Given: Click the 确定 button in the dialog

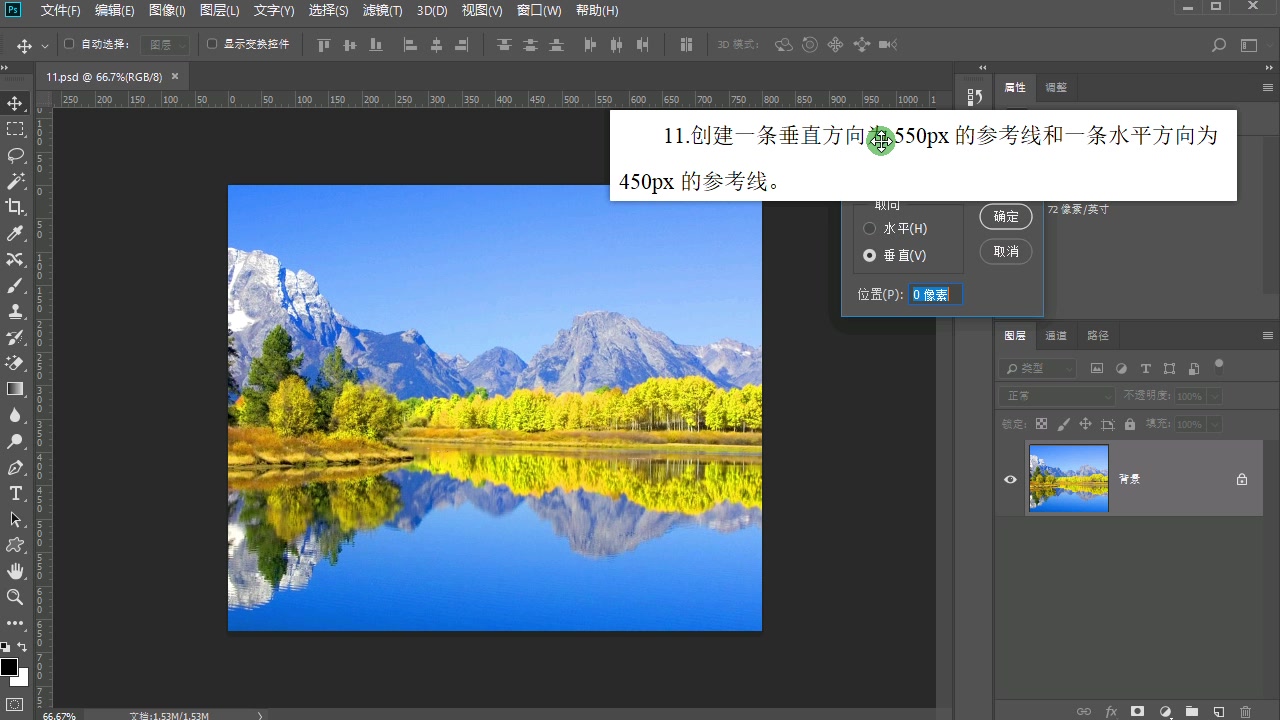Looking at the screenshot, I should [1006, 216].
